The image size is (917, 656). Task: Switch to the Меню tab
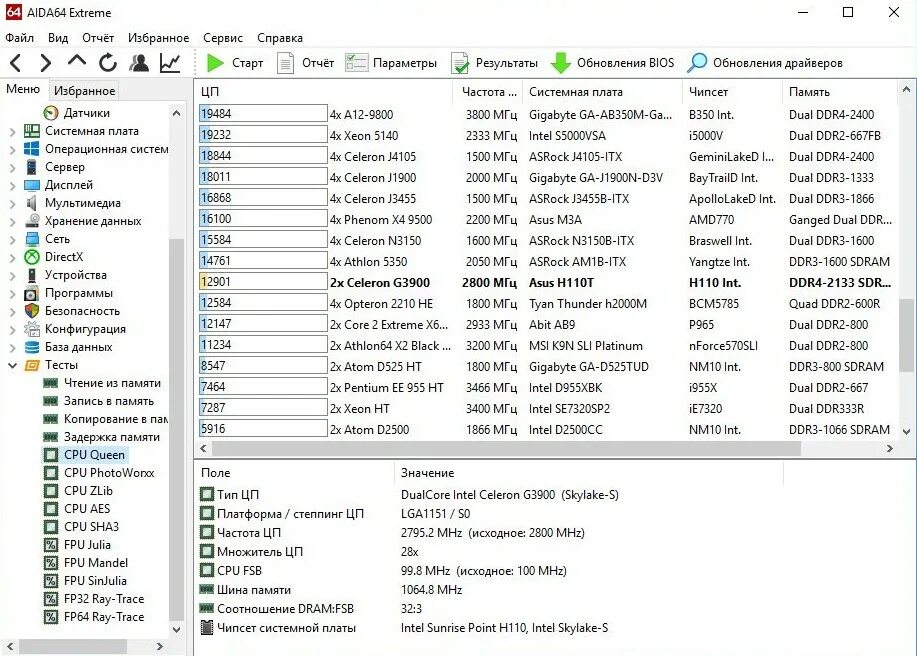point(23,89)
